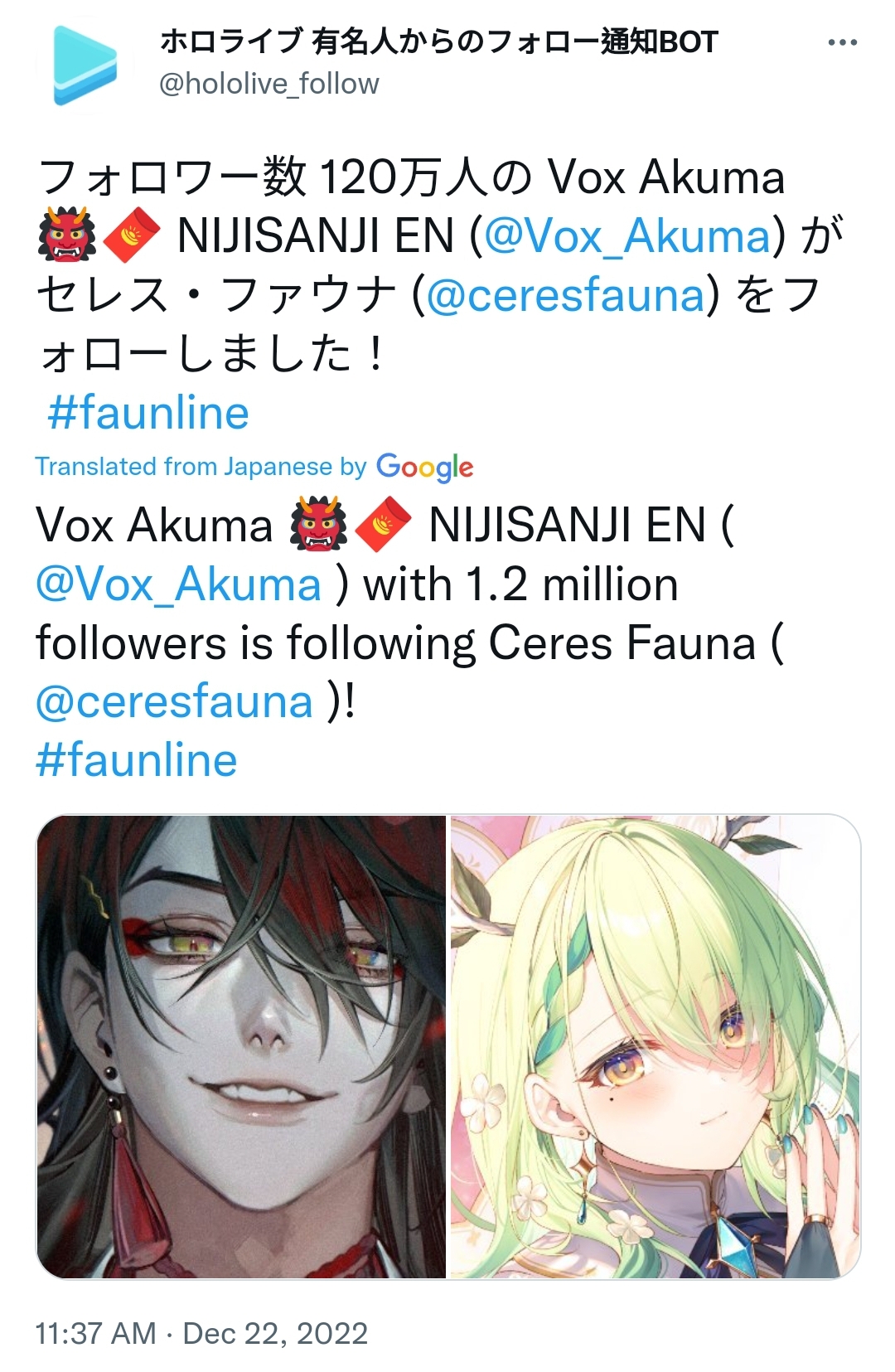
Task: Open @ceresfauna mention in English translation
Action: click(174, 701)
